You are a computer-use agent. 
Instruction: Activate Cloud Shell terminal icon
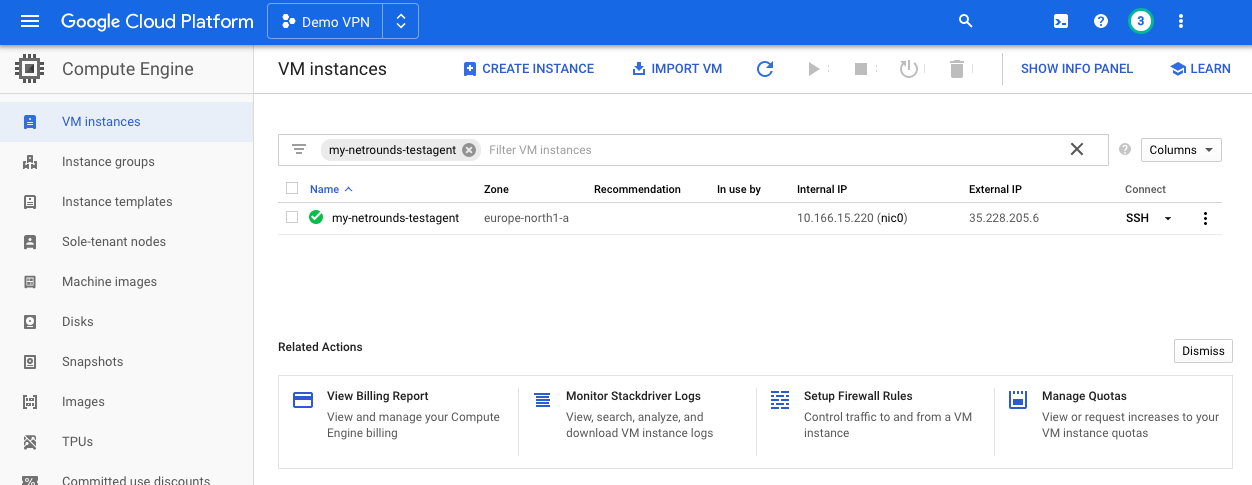(1062, 21)
